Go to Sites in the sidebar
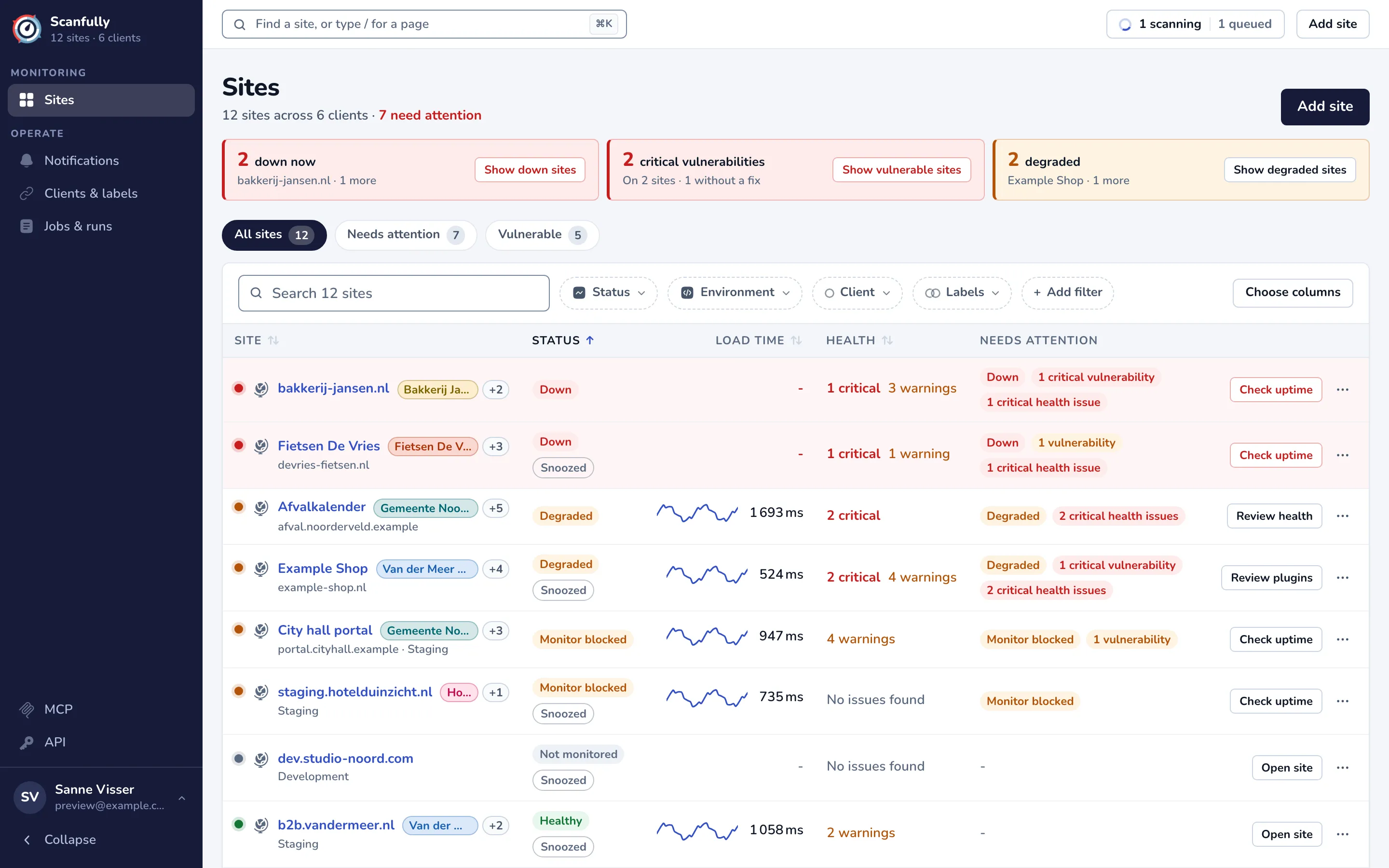 [101, 100]
